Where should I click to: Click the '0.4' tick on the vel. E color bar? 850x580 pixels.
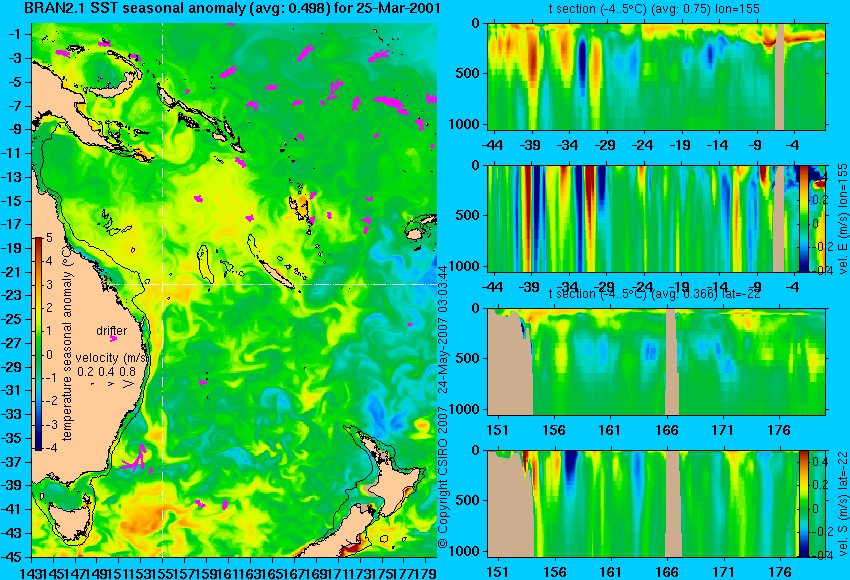tap(821, 176)
